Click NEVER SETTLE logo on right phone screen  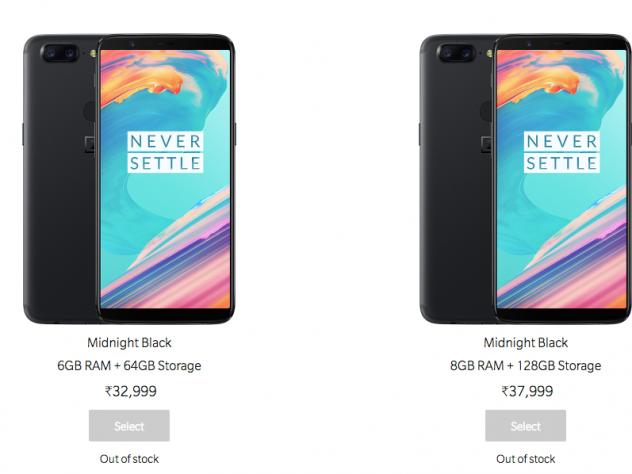pyautogui.click(x=561, y=152)
